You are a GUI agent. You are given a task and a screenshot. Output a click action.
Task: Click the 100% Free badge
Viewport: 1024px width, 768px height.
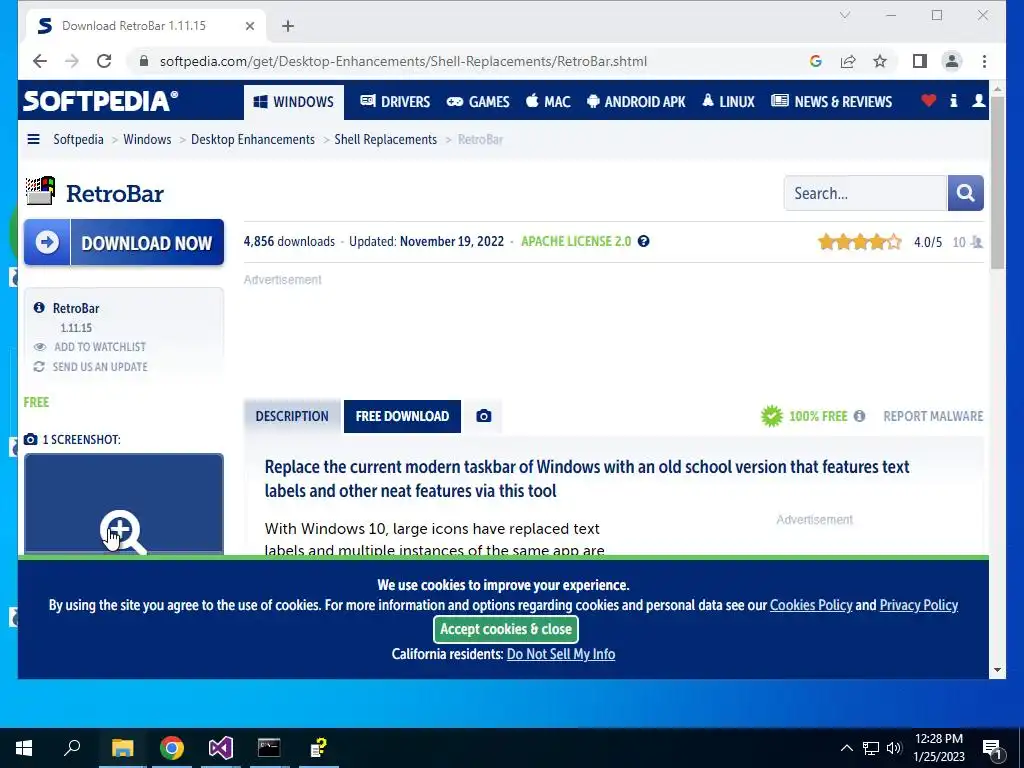[804, 416]
